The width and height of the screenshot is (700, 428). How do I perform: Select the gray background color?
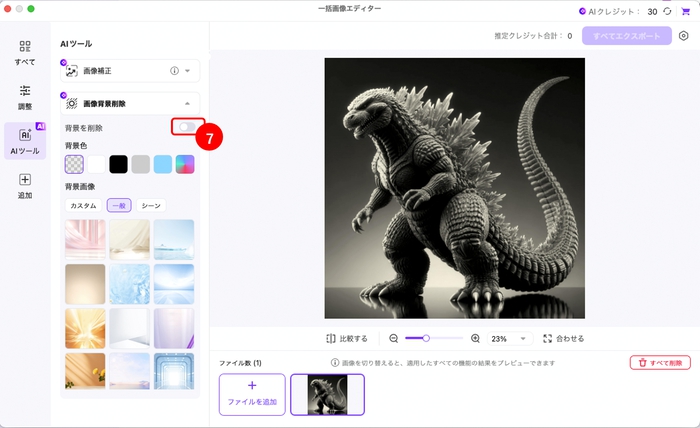(x=141, y=164)
